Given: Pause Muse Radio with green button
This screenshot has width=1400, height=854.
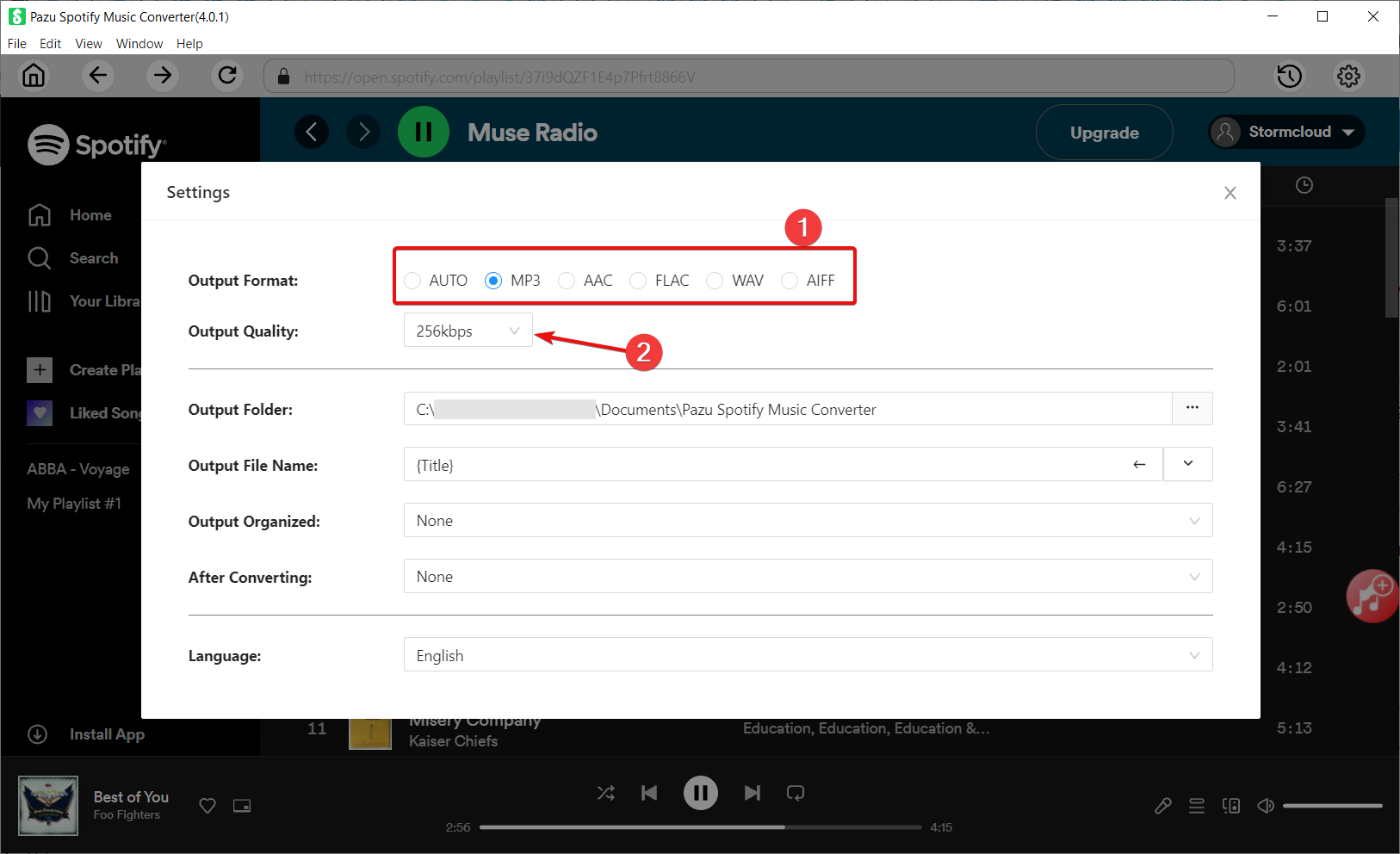Looking at the screenshot, I should [424, 132].
